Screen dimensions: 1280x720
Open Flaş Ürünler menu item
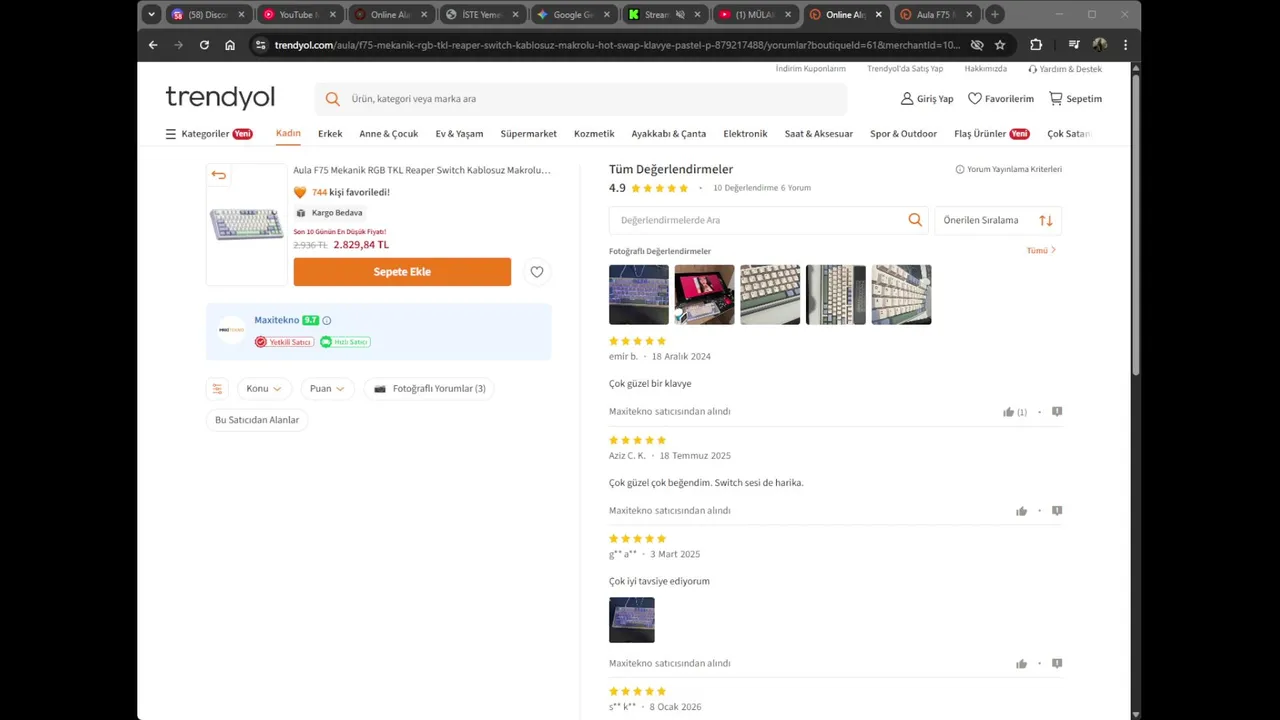coord(991,134)
